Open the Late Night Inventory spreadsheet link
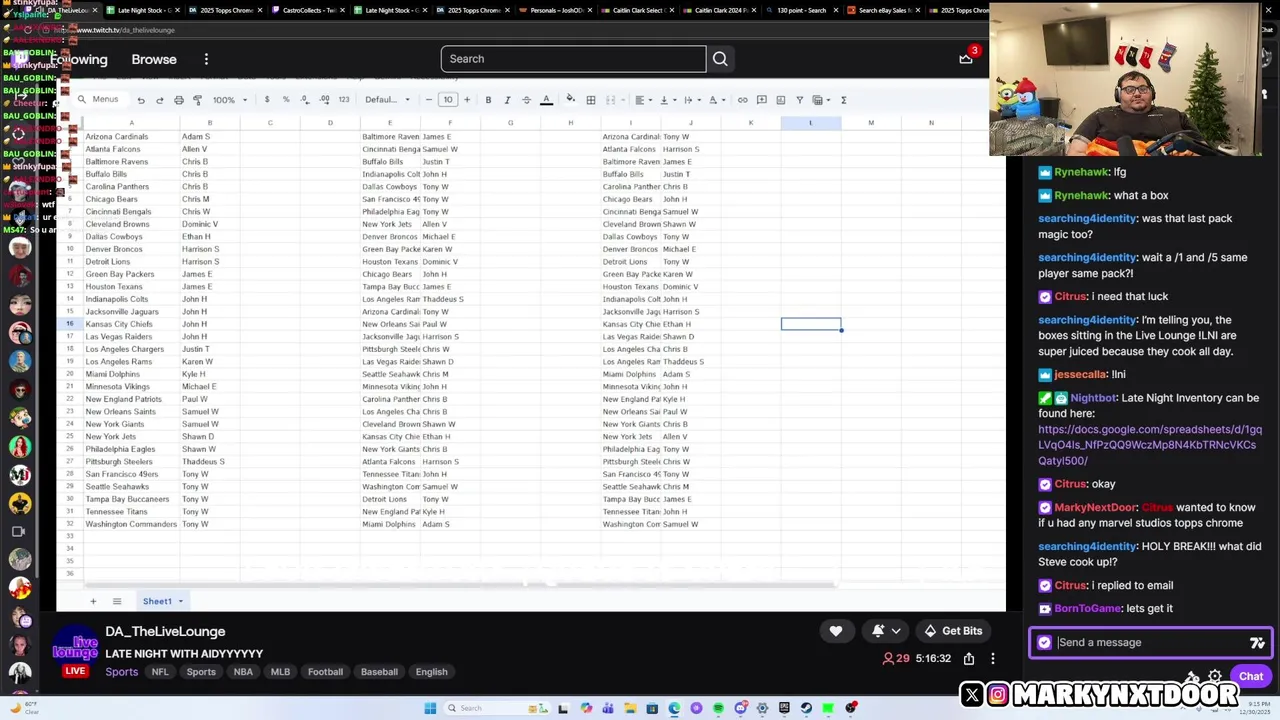 click(1150, 445)
